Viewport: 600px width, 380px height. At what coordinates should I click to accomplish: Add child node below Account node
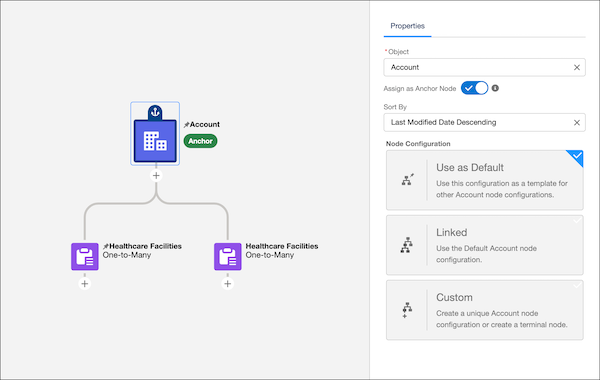156,176
